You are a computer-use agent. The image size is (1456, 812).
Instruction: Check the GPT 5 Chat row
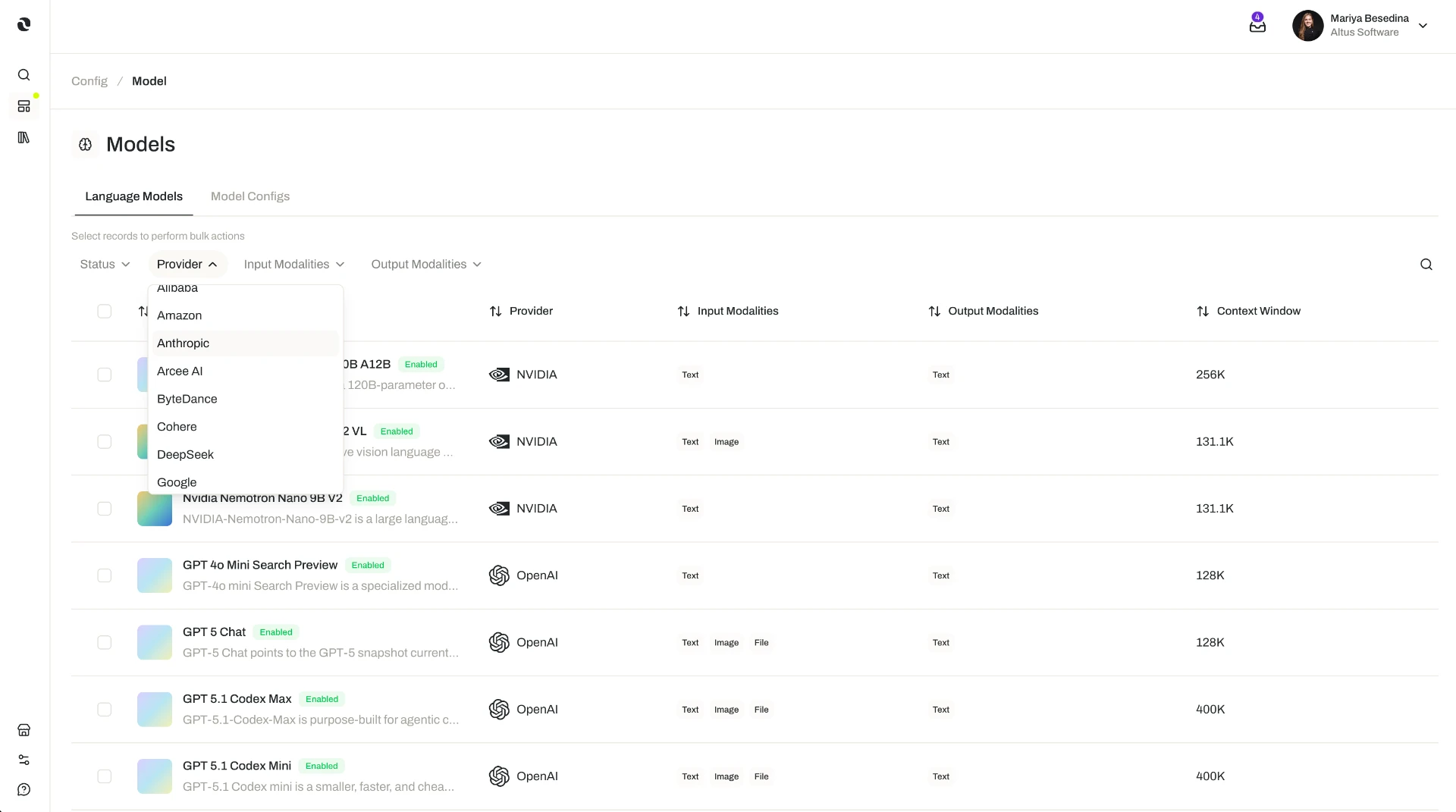point(105,643)
